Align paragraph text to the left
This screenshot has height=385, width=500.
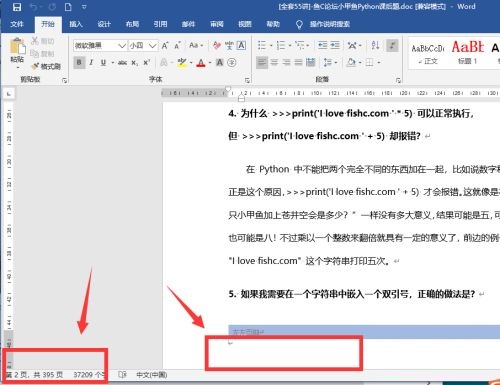[x=262, y=62]
